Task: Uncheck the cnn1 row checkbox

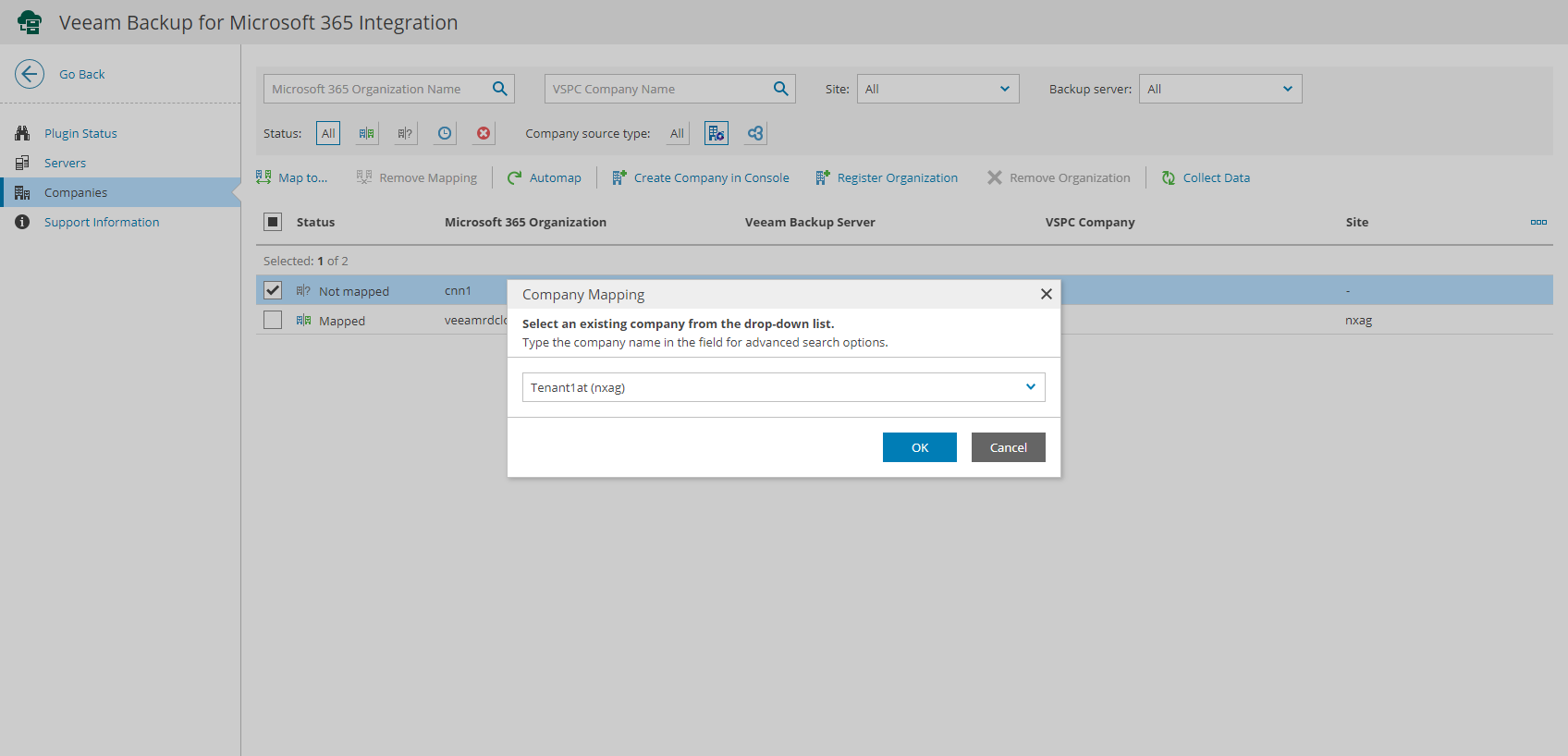Action: coord(273,290)
